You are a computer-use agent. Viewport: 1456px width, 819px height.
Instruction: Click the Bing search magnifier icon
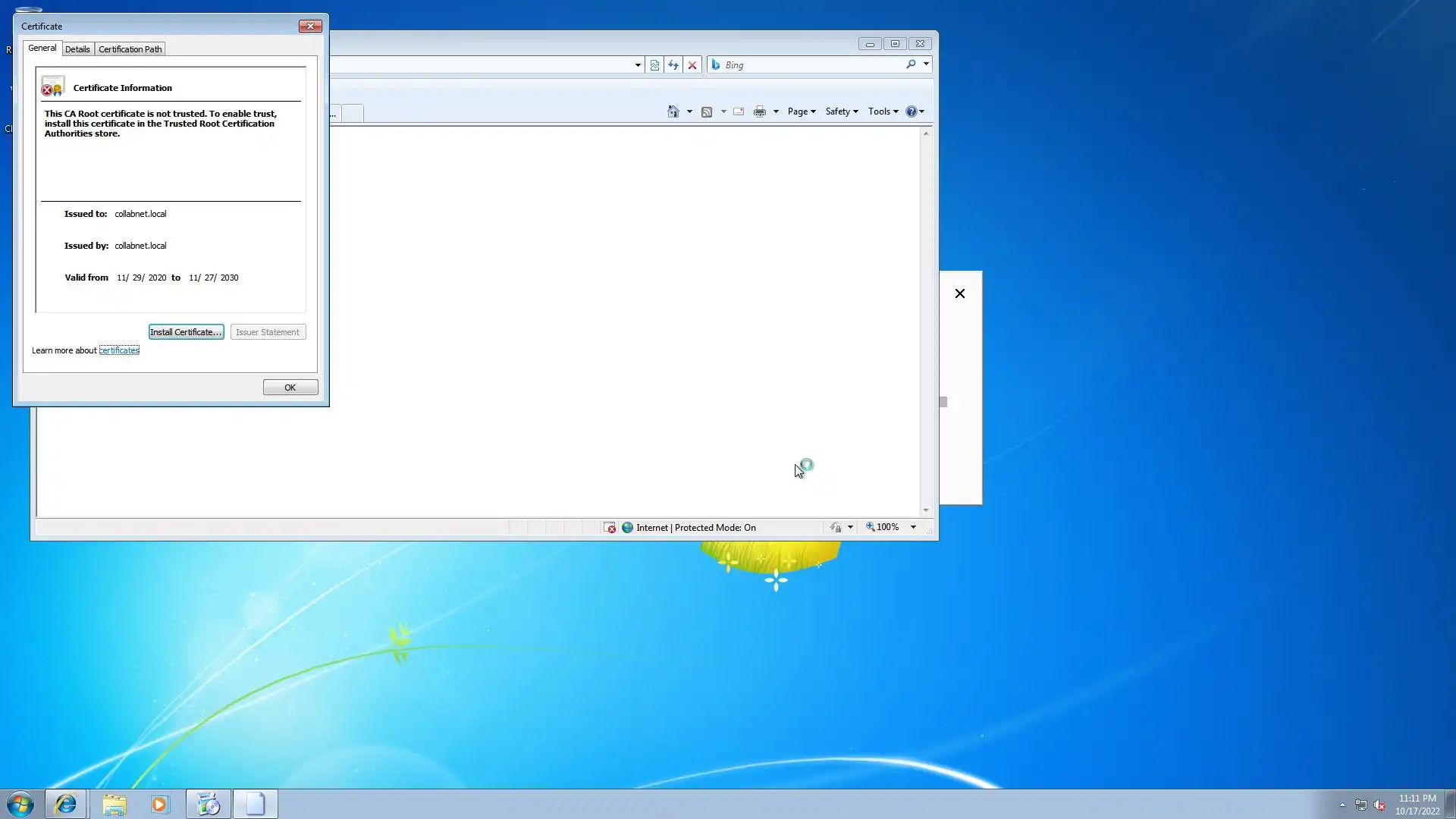[x=911, y=64]
